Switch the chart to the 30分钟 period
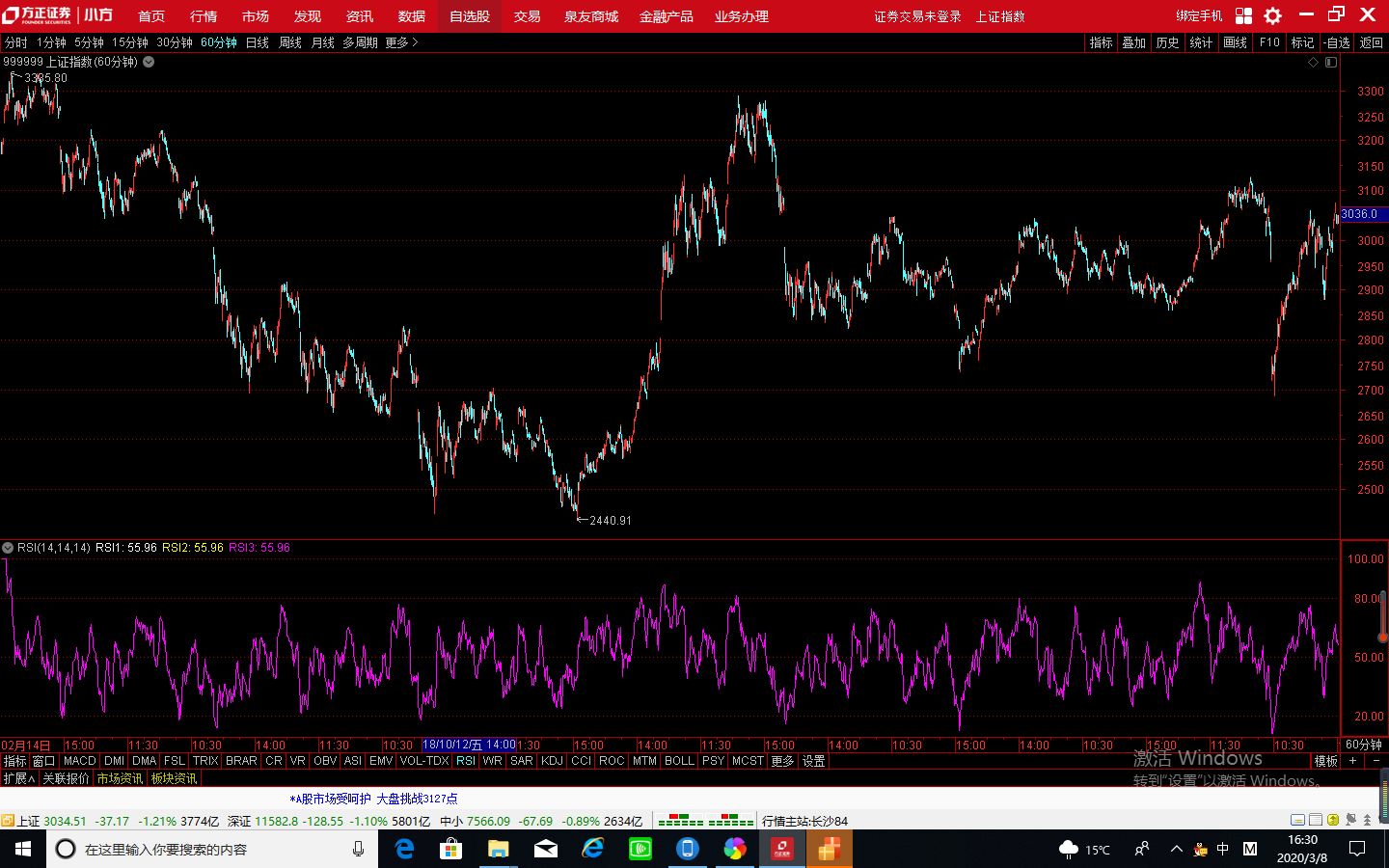 coord(175,42)
